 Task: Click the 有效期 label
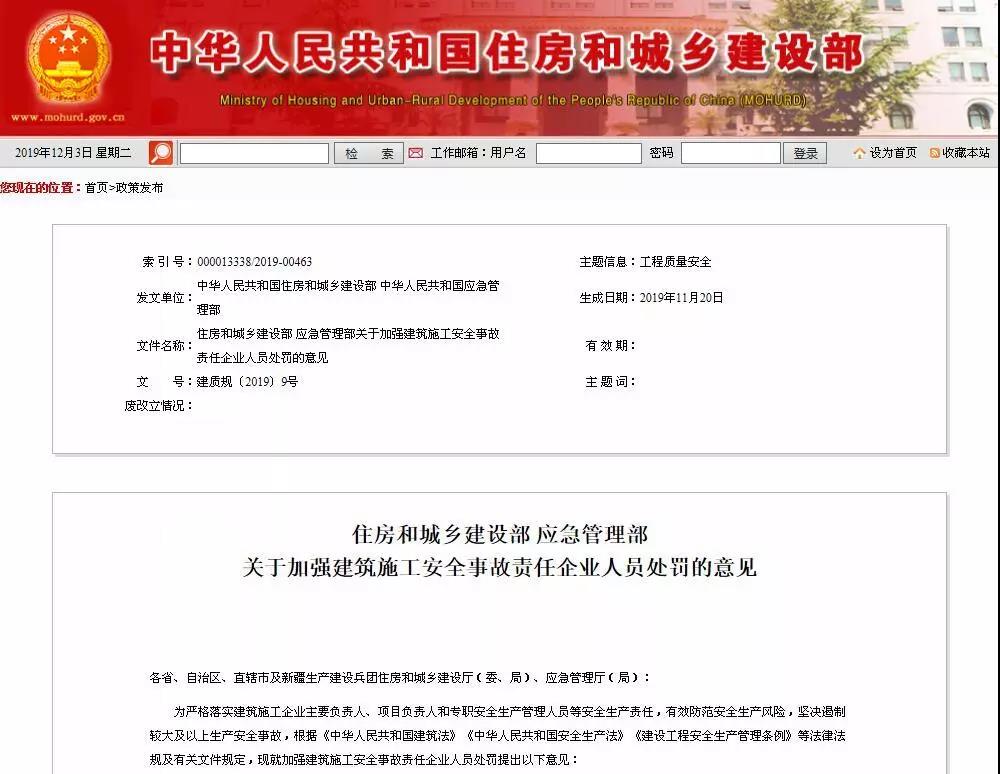(610, 346)
